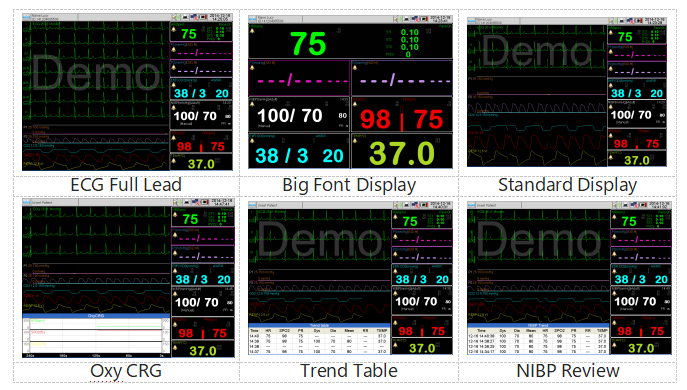Click NIBP alarm bell in Big Font Display
This screenshot has width=687, height=390.
(252, 104)
